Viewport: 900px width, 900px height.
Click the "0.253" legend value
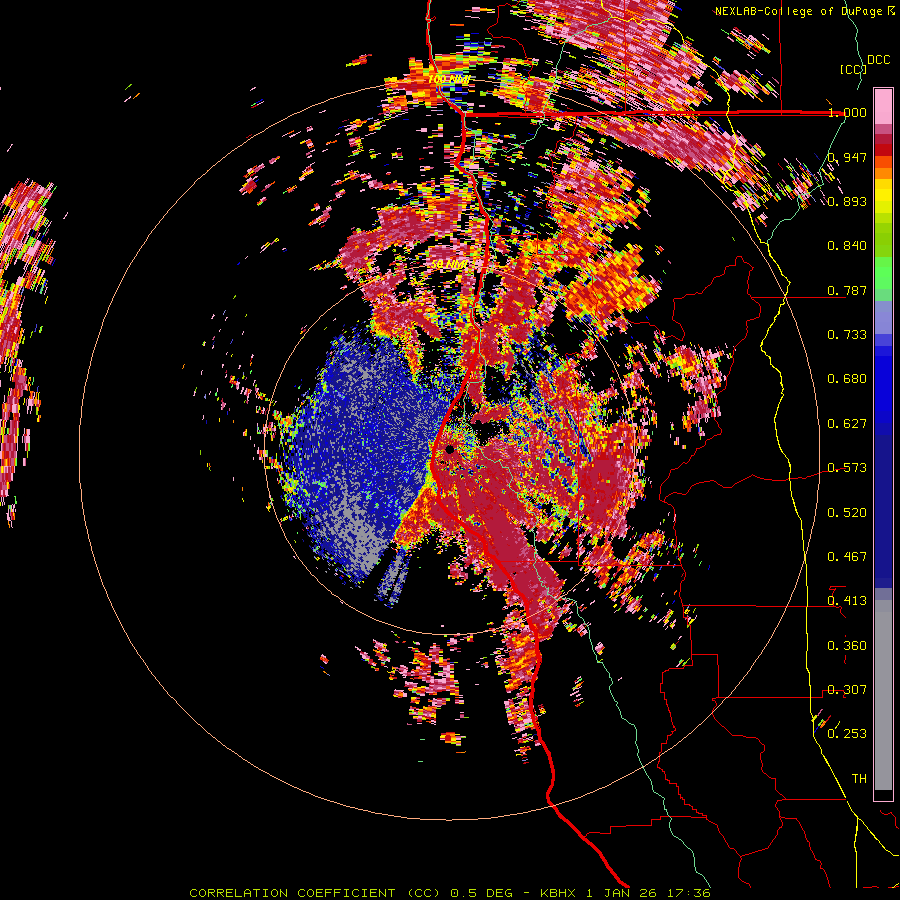[x=847, y=734]
